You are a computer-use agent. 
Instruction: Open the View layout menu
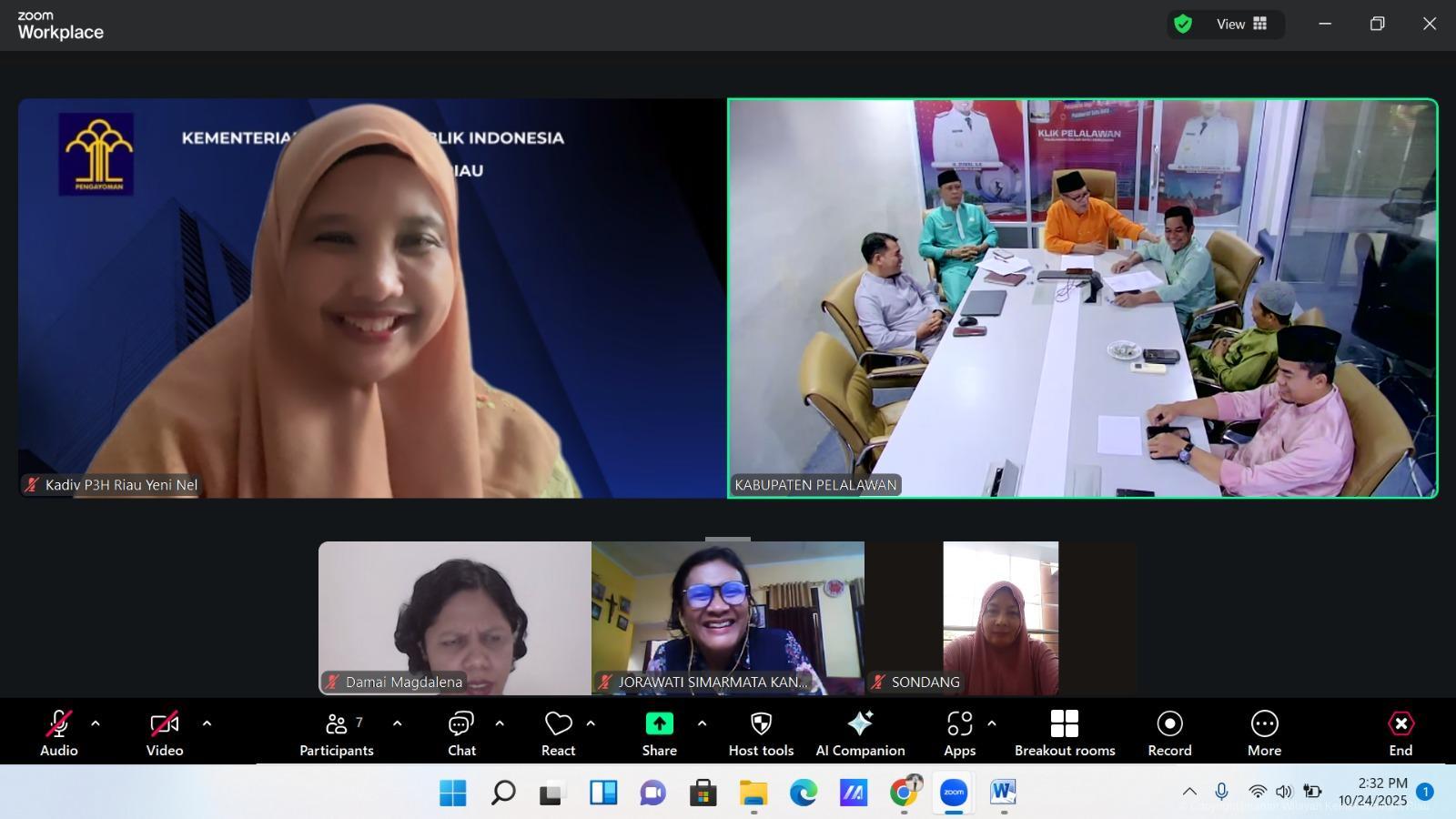click(1241, 25)
